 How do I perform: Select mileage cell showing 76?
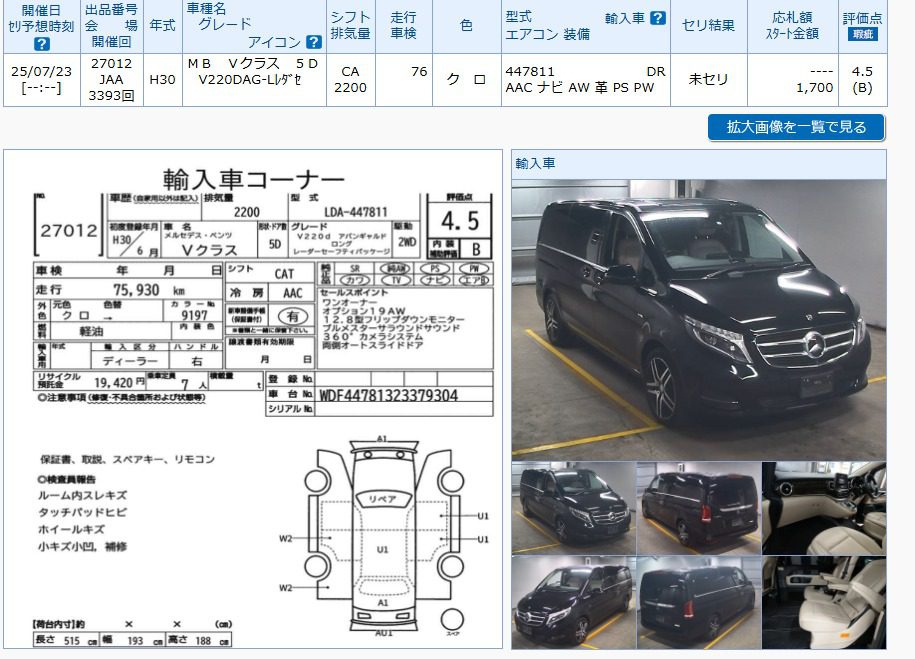point(404,80)
